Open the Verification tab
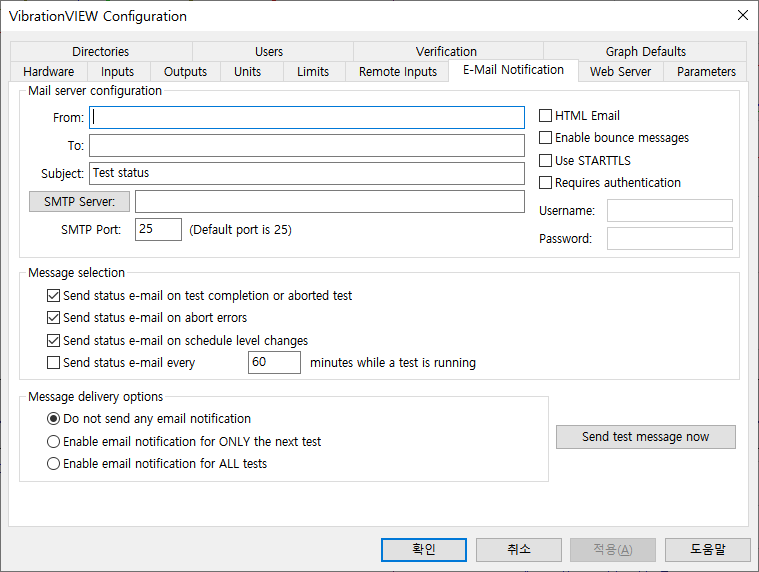 coord(446,51)
